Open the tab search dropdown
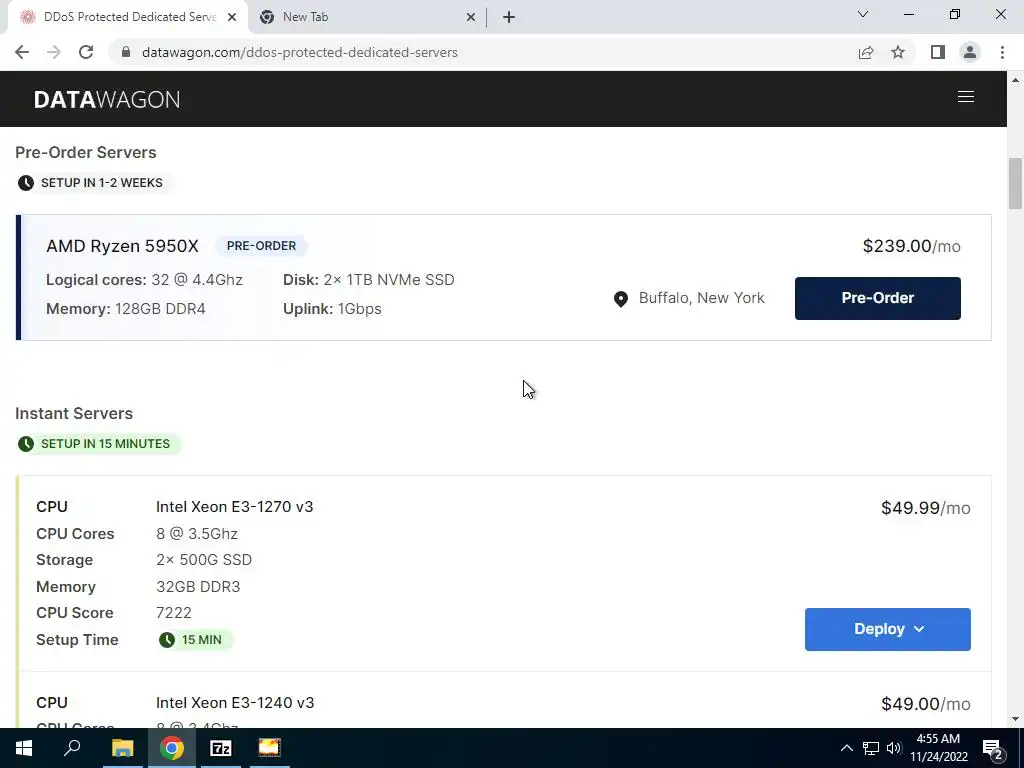1024x768 pixels. click(863, 14)
